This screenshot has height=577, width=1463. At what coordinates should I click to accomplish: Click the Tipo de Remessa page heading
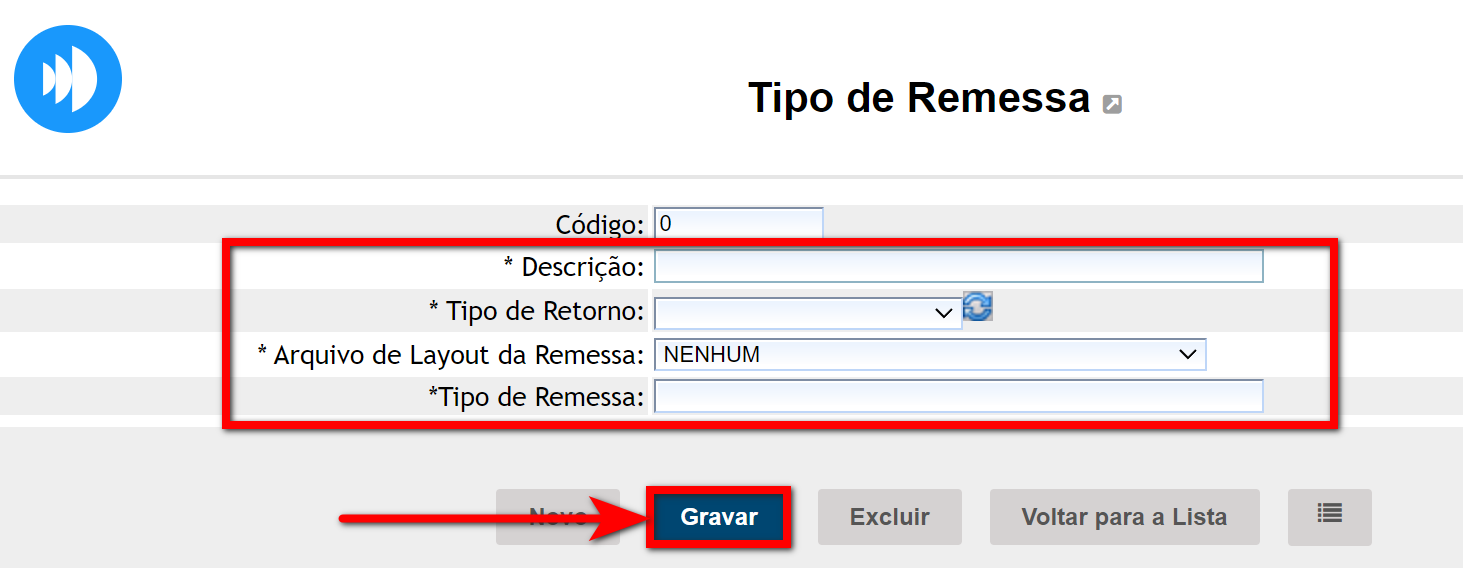918,98
